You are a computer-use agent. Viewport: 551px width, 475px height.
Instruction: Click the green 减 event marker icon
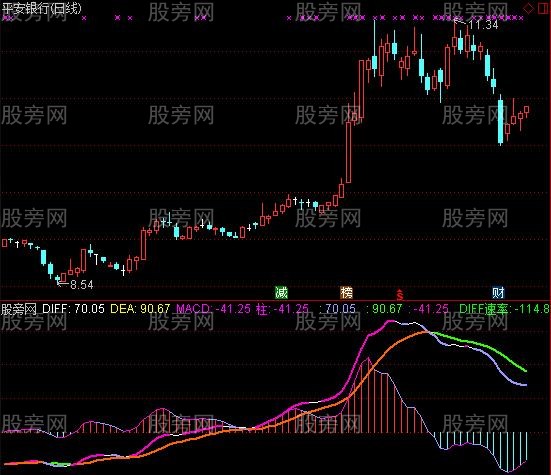pos(281,292)
